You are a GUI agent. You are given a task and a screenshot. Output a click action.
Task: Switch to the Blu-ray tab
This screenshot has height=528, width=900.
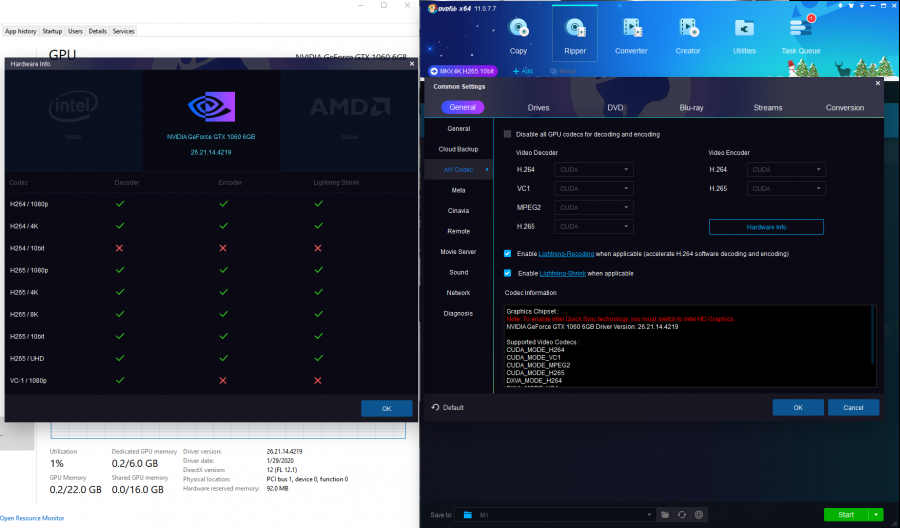point(691,107)
